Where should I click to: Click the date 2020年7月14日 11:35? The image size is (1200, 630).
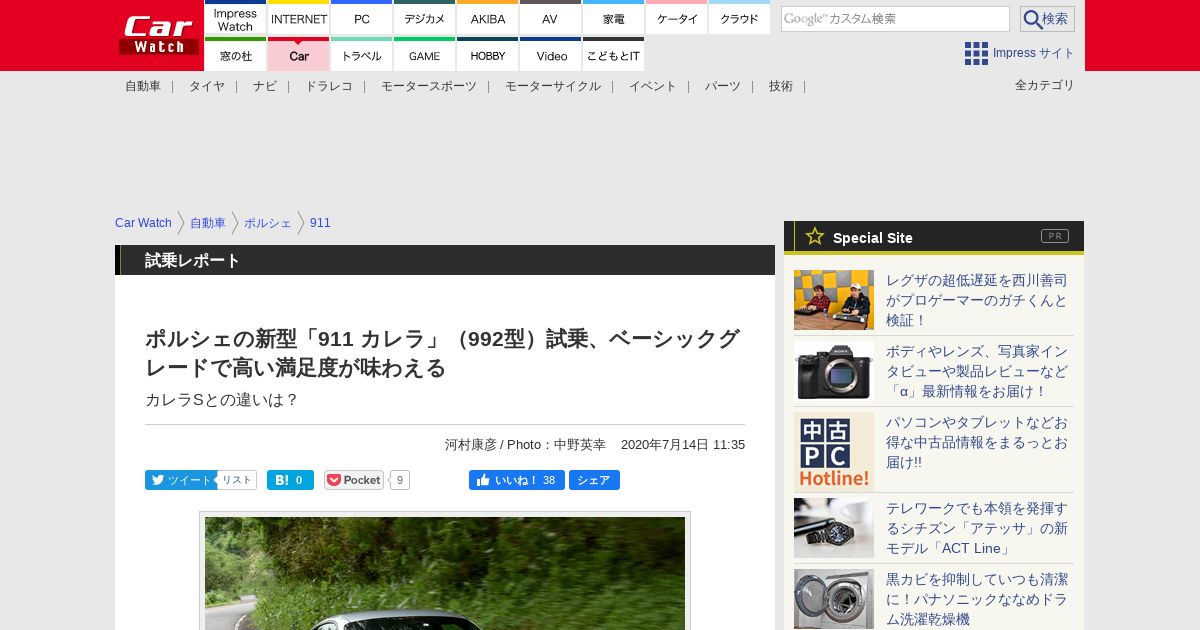[x=683, y=445]
